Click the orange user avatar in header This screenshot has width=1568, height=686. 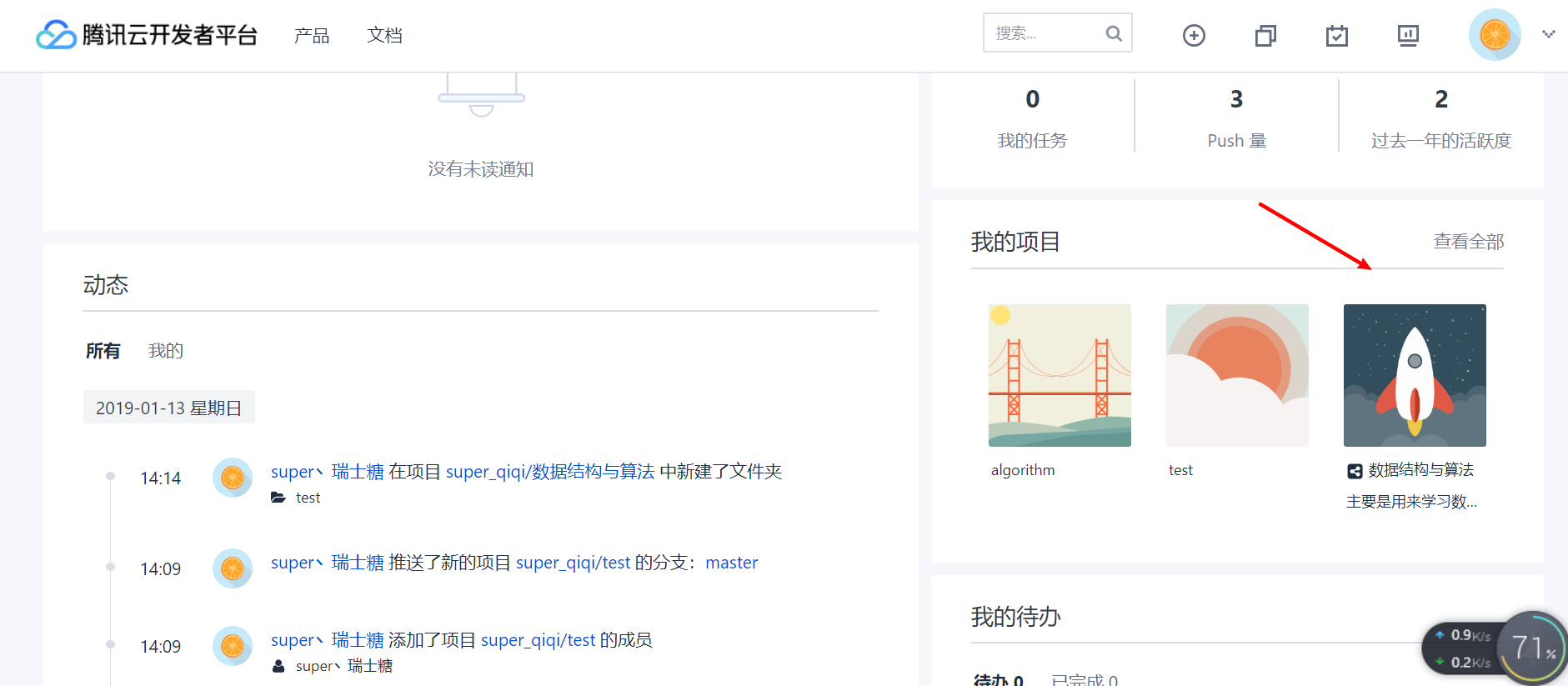tap(1495, 35)
